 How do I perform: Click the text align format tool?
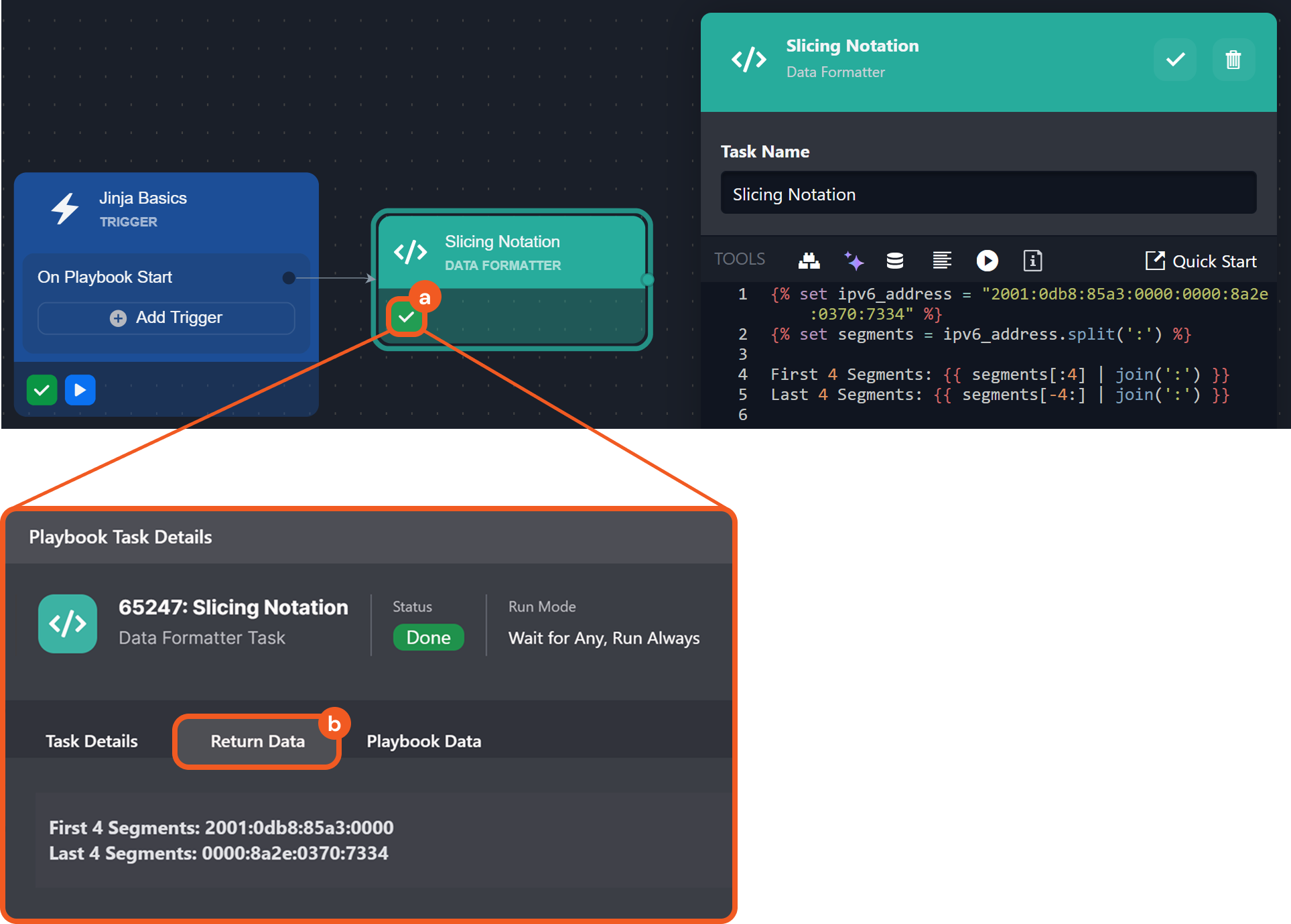(x=942, y=261)
